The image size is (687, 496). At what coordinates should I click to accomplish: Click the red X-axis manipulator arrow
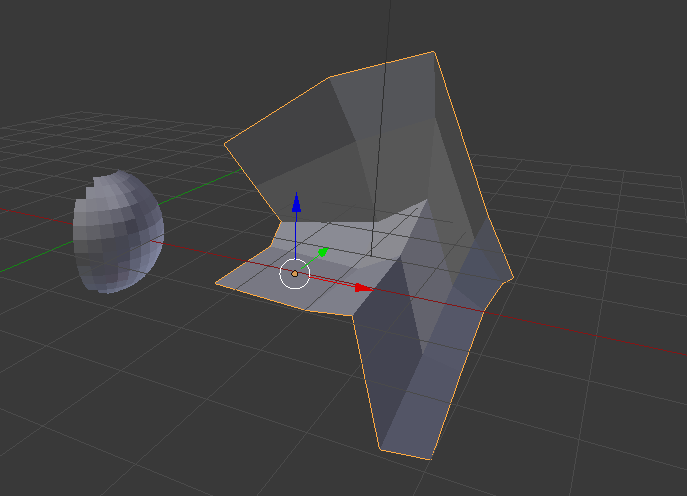(x=363, y=288)
